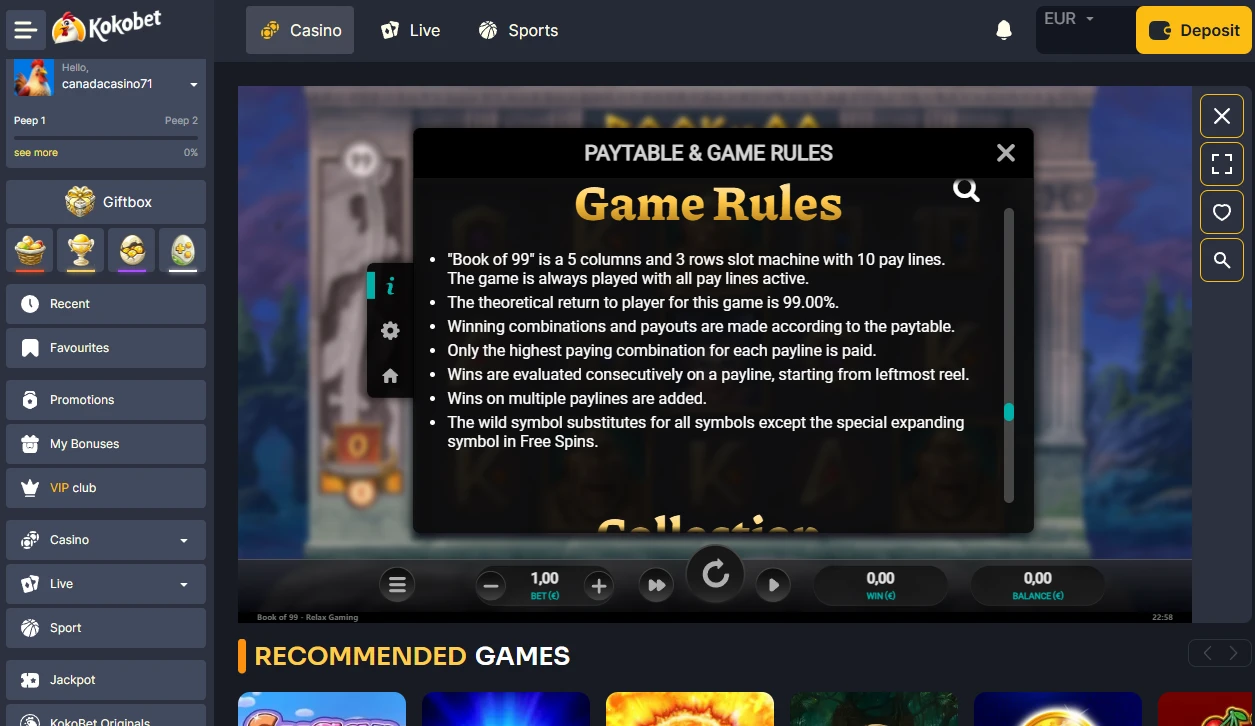Open the Sport sidebar item
This screenshot has width=1255, height=726.
[x=106, y=628]
